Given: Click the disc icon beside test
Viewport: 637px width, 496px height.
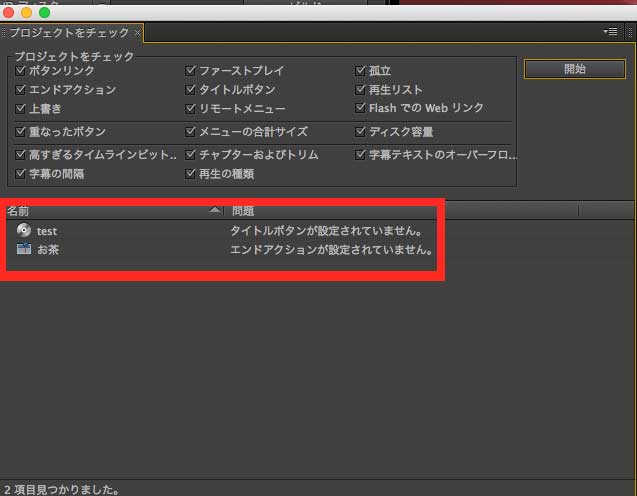Looking at the screenshot, I should (24, 231).
